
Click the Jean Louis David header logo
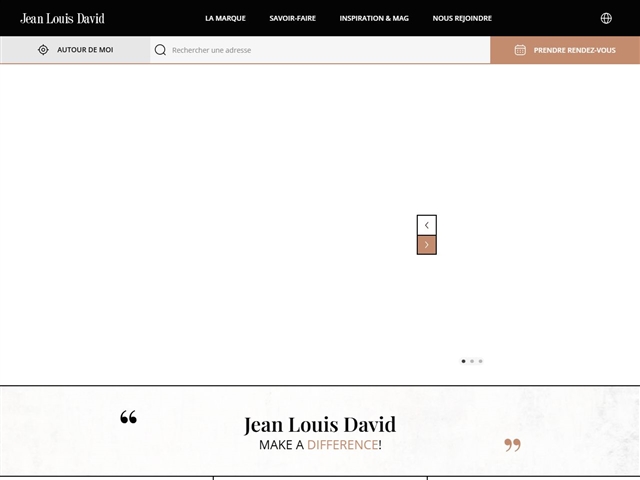coord(62,18)
